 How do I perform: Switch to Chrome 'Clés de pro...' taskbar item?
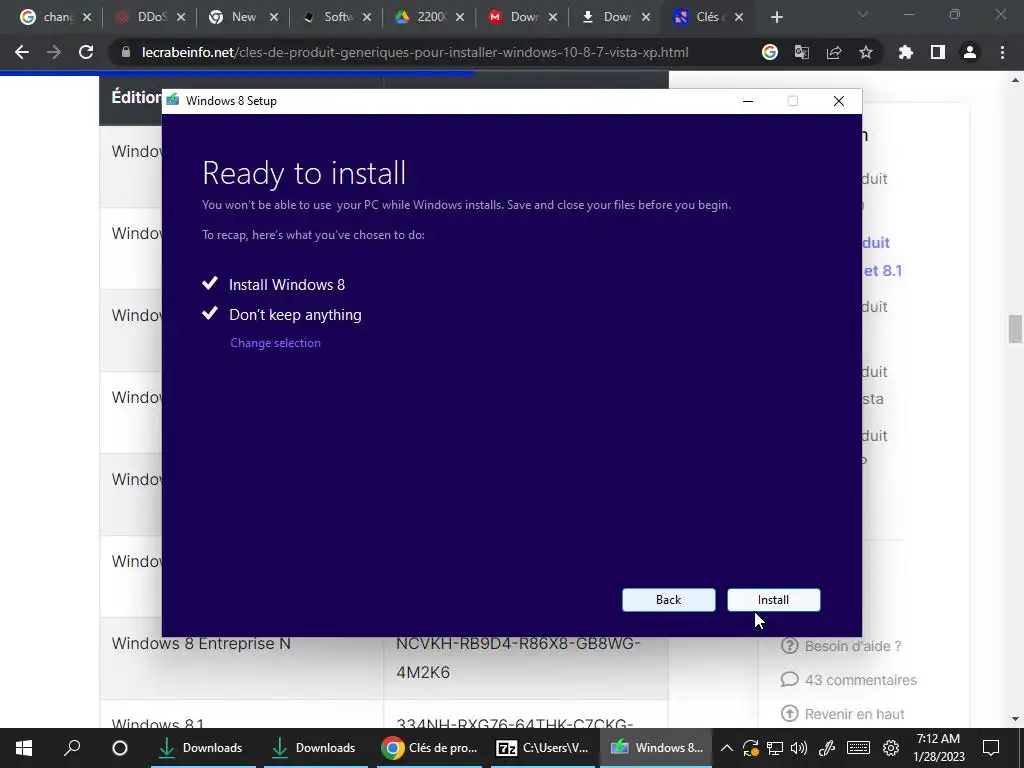coord(430,748)
